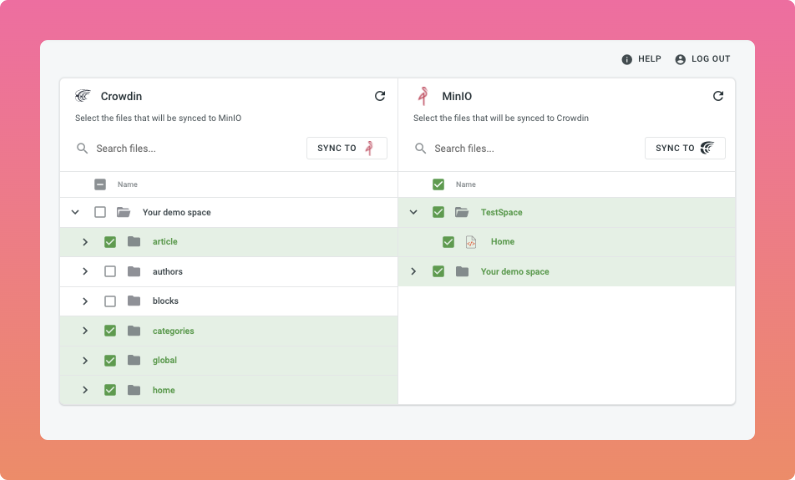Click the blocks folder icon
795x480 pixels.
click(134, 301)
